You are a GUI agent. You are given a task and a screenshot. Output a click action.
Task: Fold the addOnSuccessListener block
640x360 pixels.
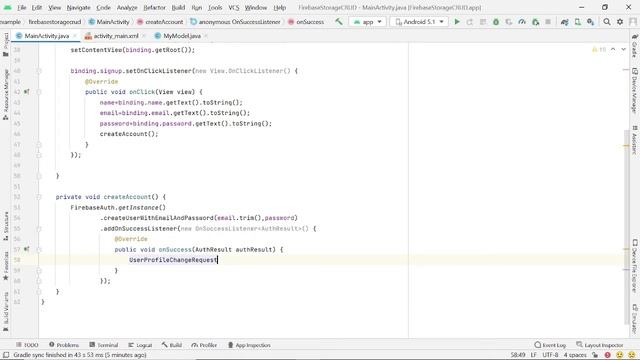click(39, 229)
